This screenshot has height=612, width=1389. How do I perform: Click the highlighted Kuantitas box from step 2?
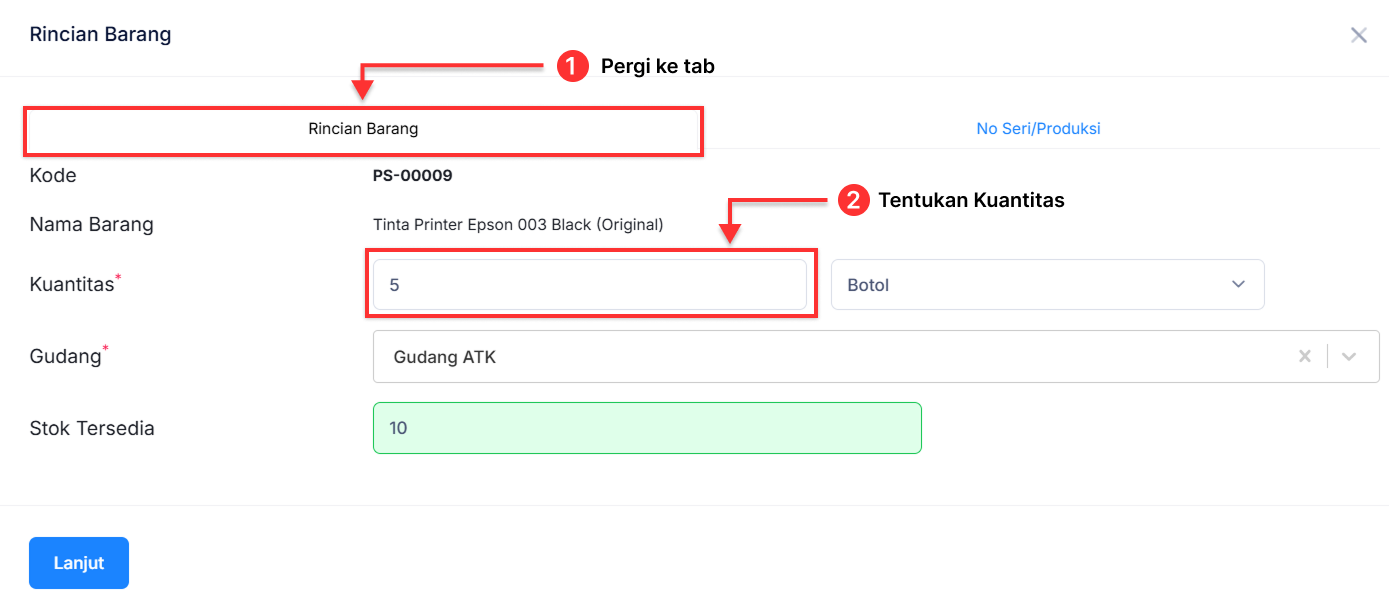(590, 284)
